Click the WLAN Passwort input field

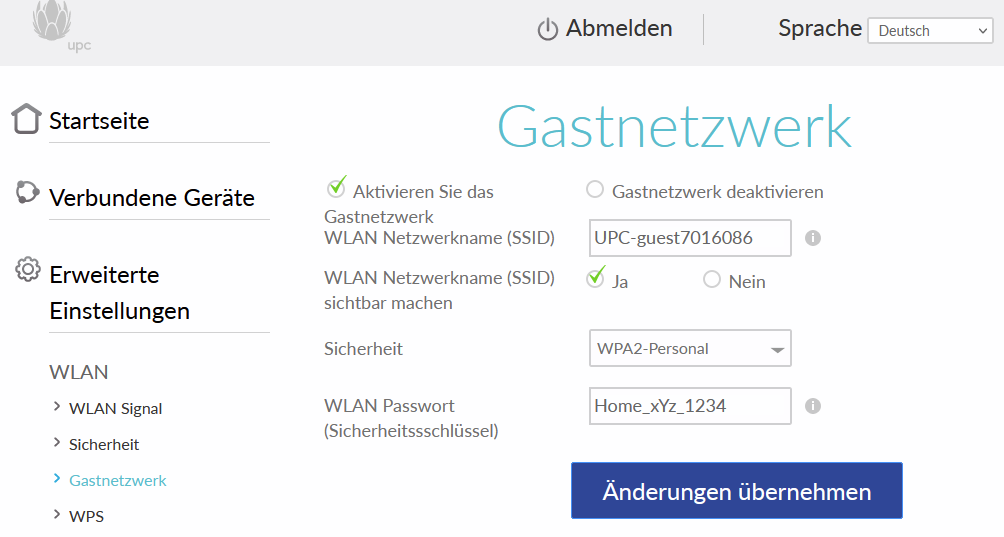click(690, 406)
